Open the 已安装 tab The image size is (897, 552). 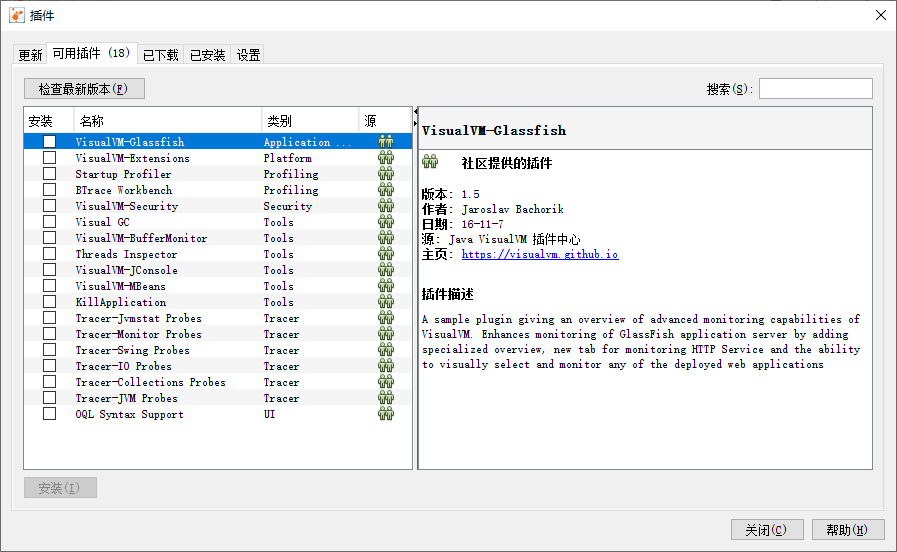pos(208,55)
